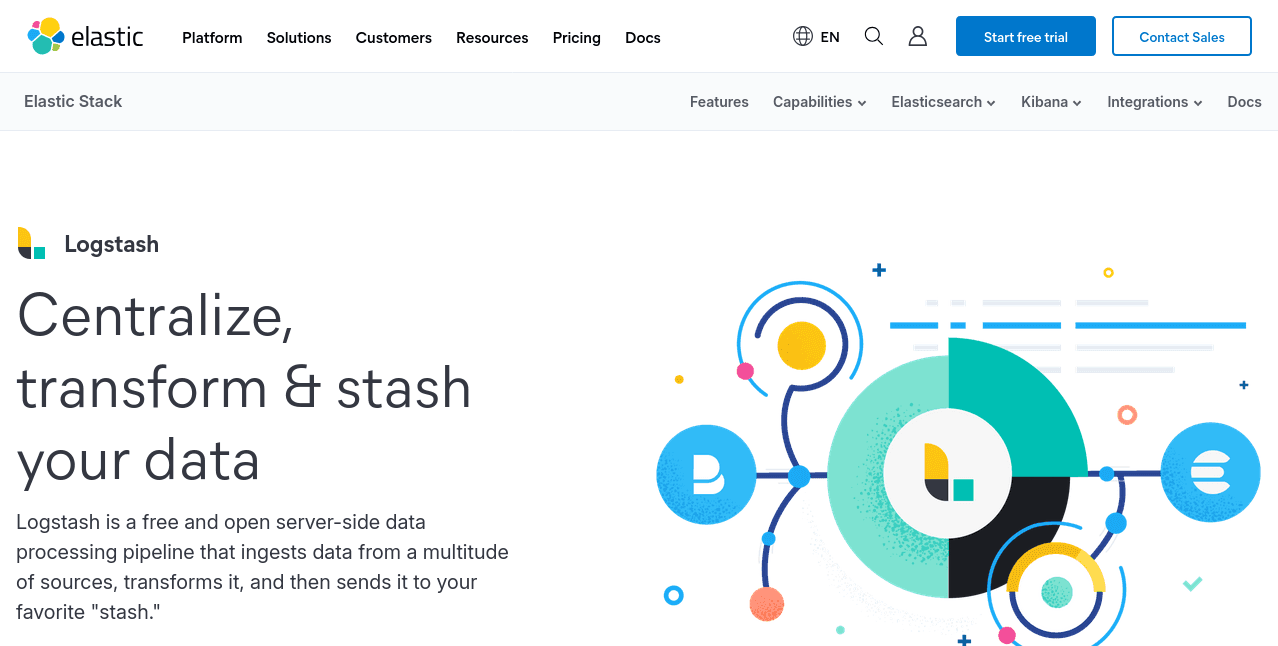1278x646 pixels.
Task: Click the Logstash logo beside the title
Action: 32,243
